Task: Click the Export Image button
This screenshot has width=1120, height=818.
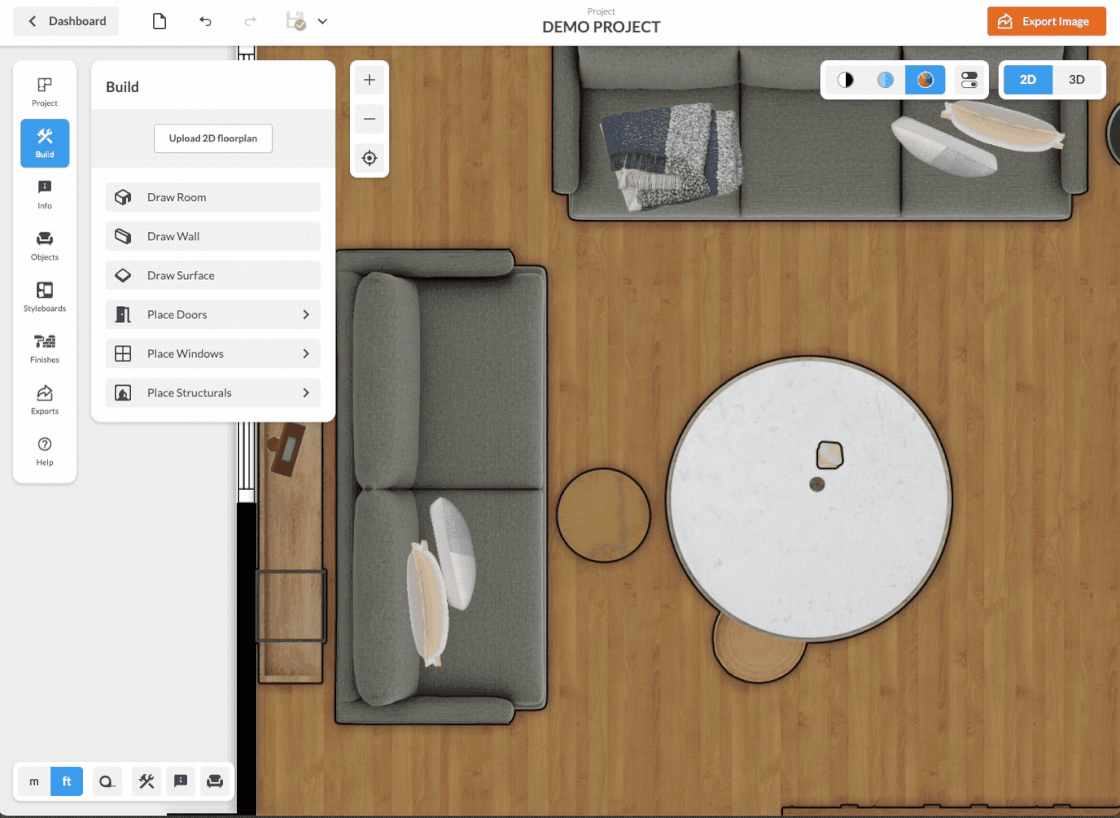Action: pos(1046,21)
